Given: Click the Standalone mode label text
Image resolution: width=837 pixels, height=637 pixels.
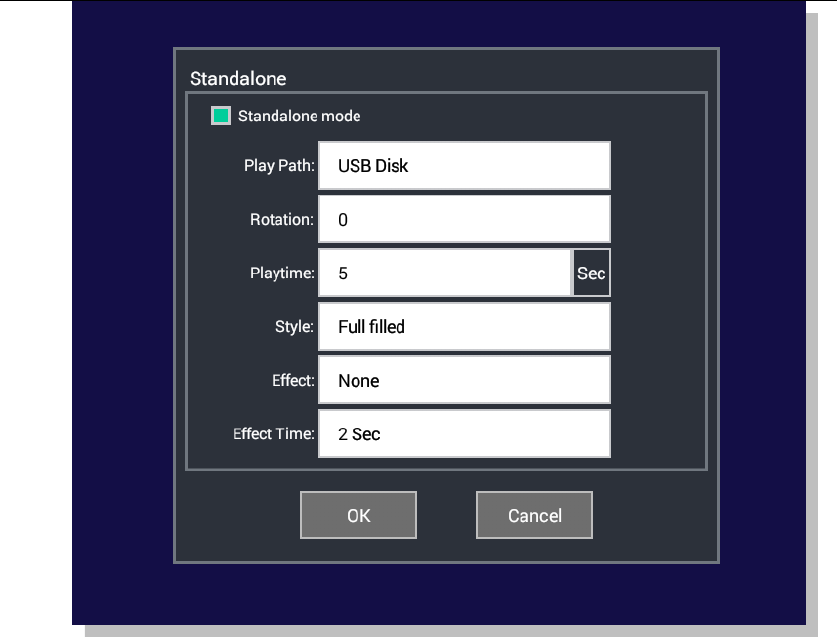Looking at the screenshot, I should click(x=299, y=116).
